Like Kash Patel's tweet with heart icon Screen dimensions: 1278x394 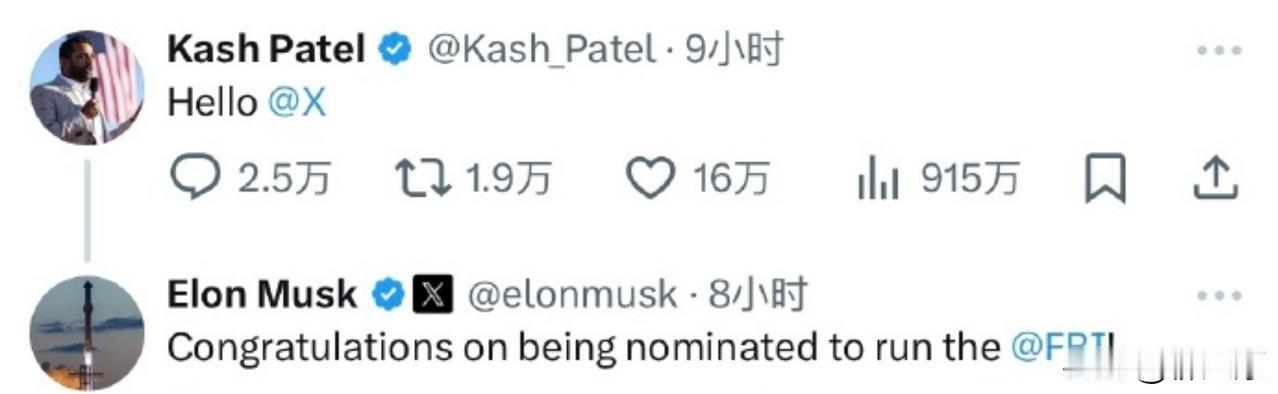point(651,180)
